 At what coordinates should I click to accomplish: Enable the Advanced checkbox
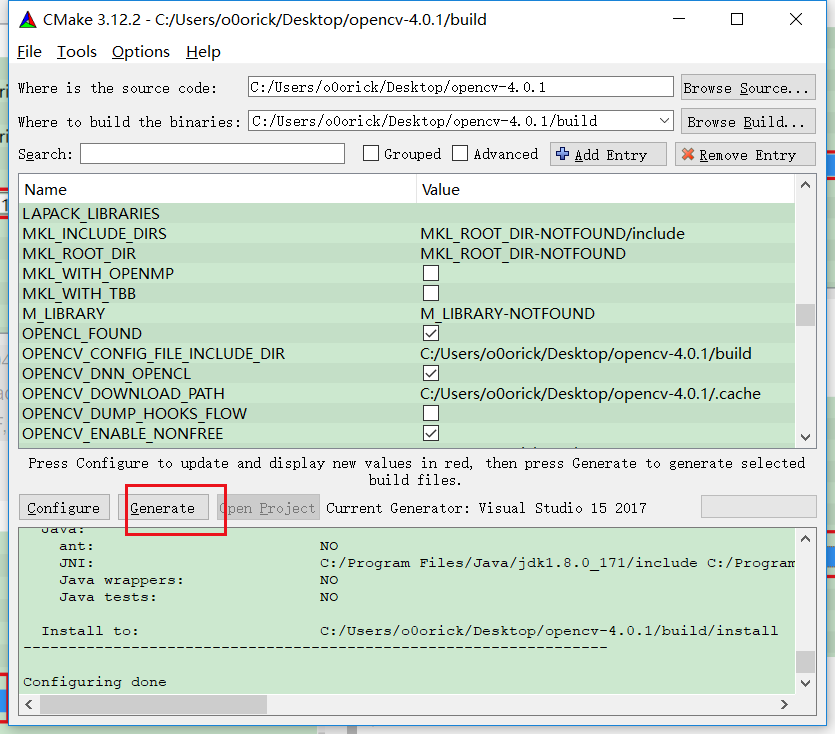(x=460, y=153)
